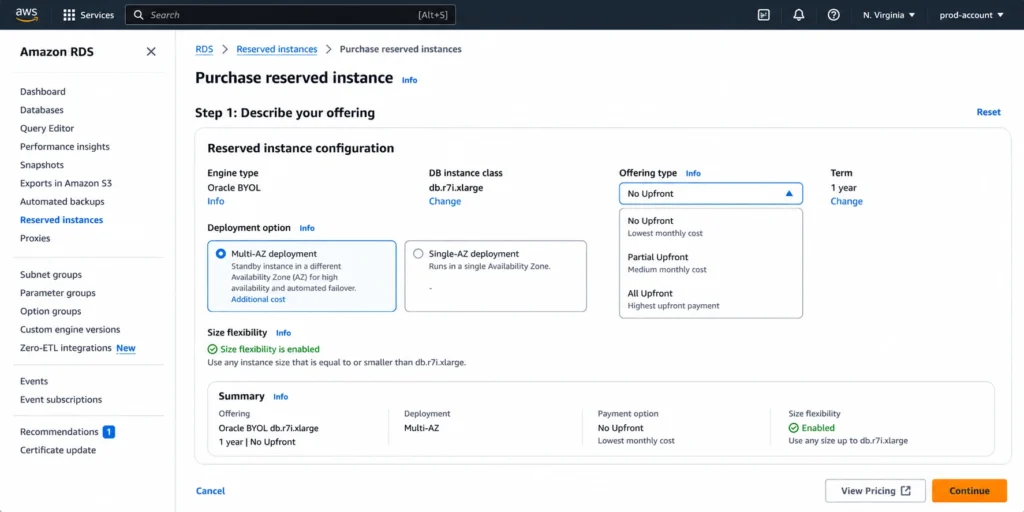This screenshot has height=512, width=1024.
Task: Choose All Upfront option
Action: (x=711, y=299)
